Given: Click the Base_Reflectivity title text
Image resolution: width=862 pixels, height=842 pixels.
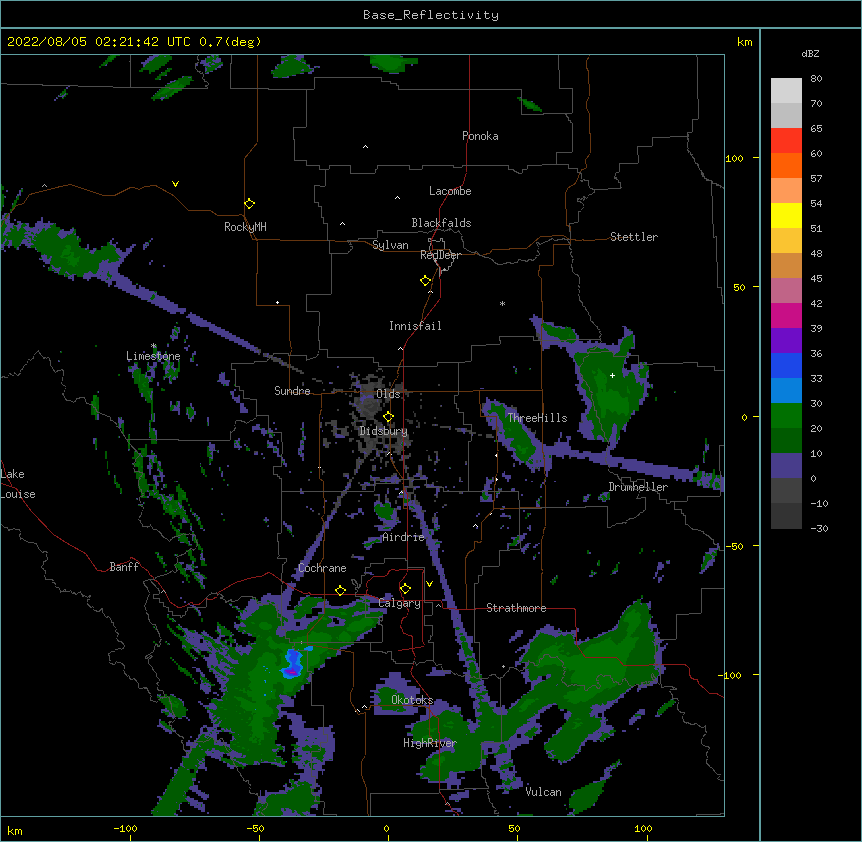Looking at the screenshot, I should pos(431,15).
